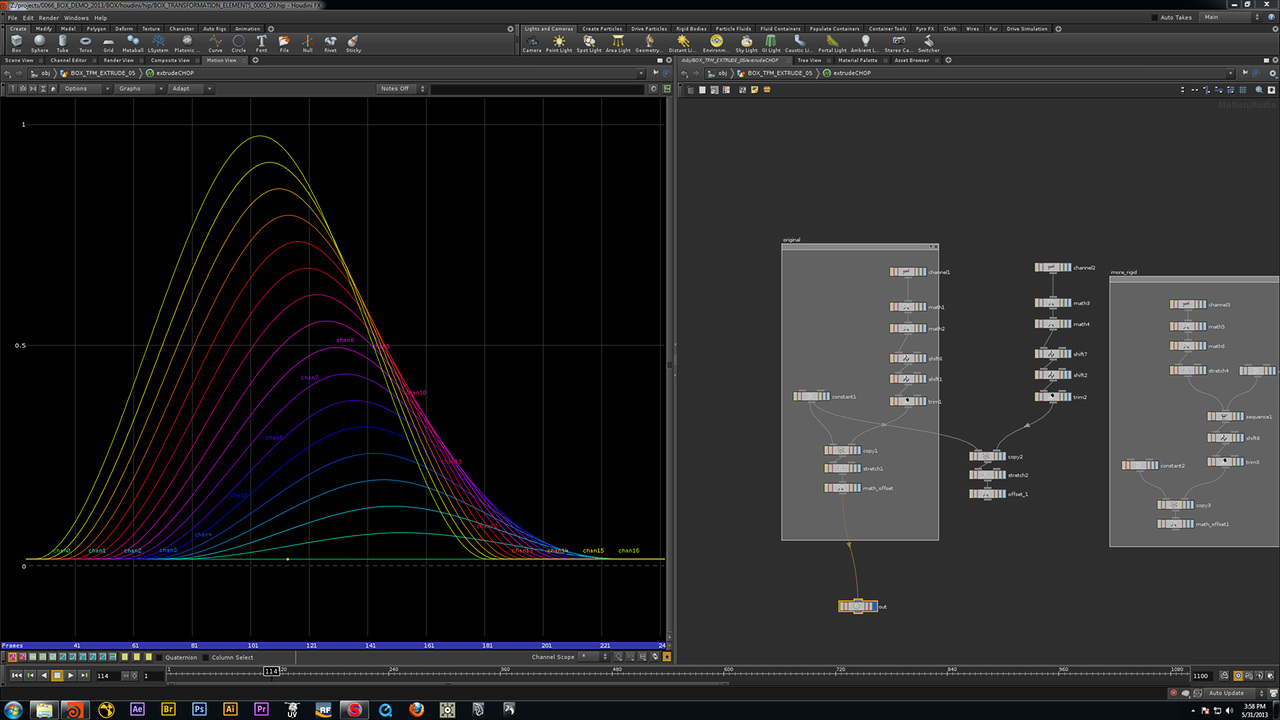
Task: Select the LSystem shelf tool
Action: tap(158, 43)
